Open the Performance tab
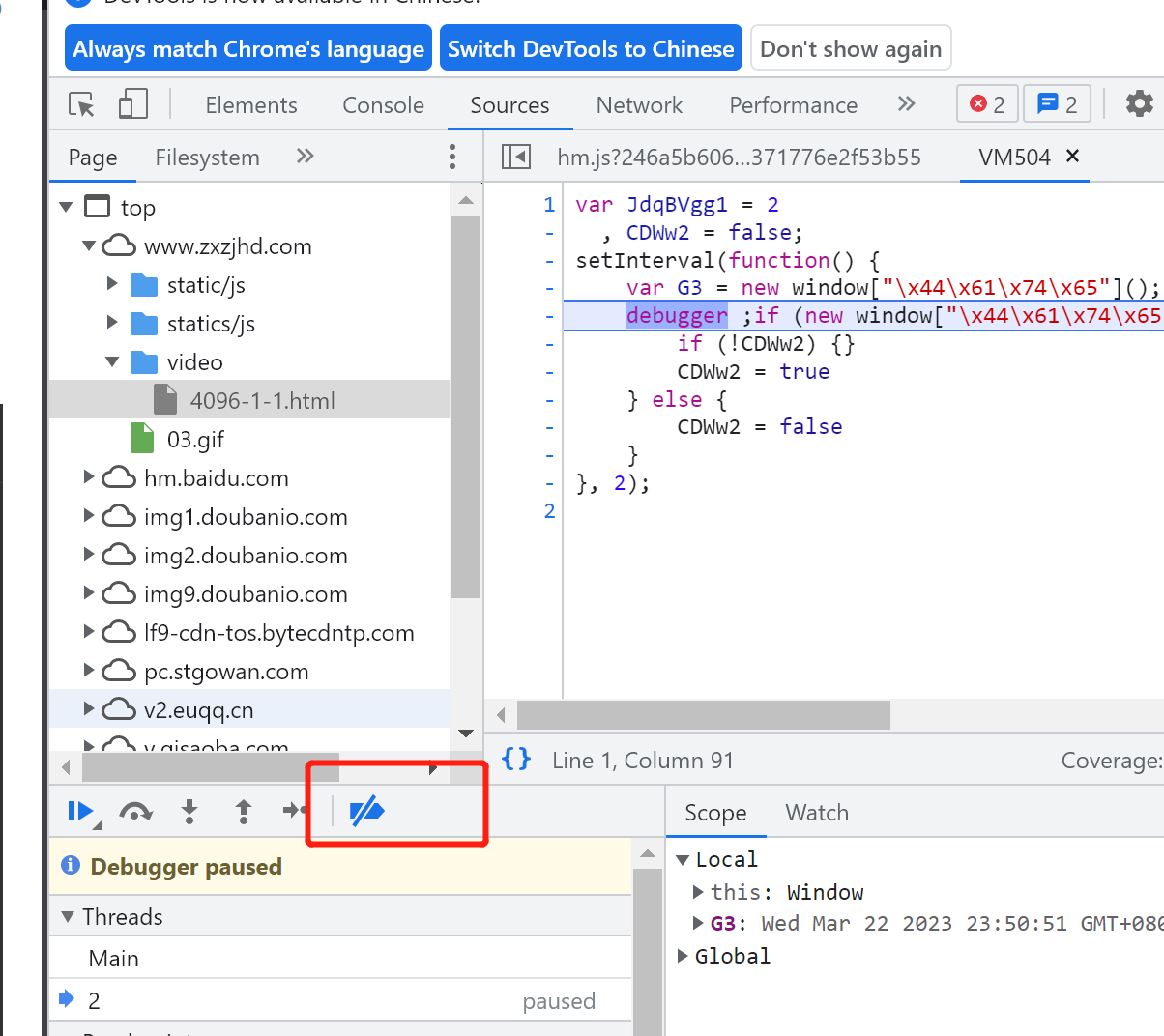 click(794, 104)
